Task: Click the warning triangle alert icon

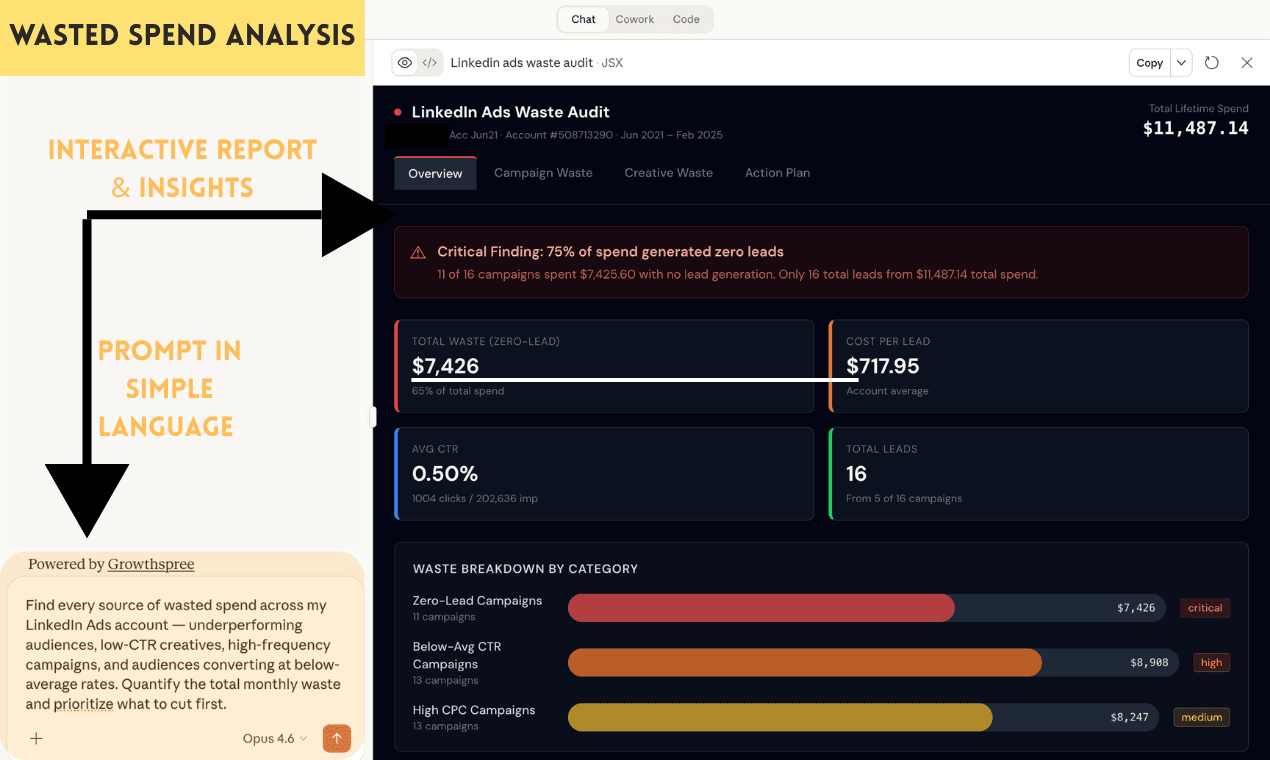Action: pos(418,253)
